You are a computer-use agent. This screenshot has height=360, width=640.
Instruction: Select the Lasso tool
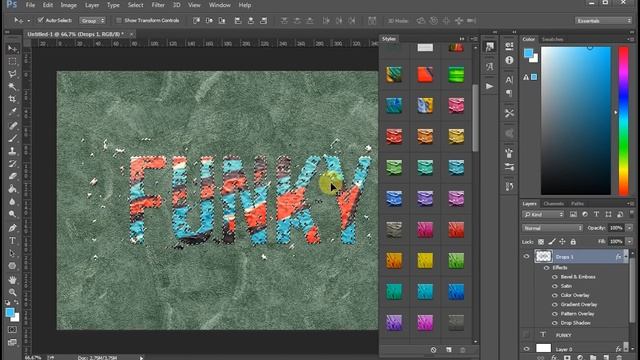pos(13,74)
